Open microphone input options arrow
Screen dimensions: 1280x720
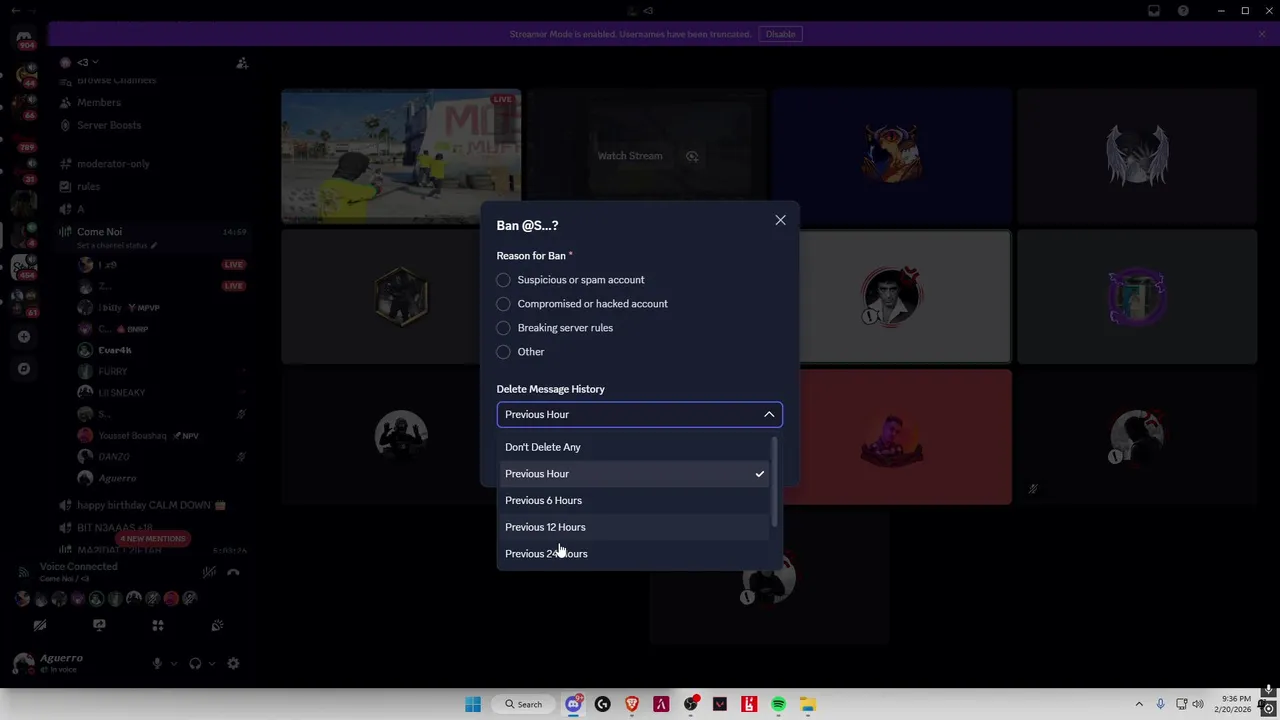[x=173, y=664]
